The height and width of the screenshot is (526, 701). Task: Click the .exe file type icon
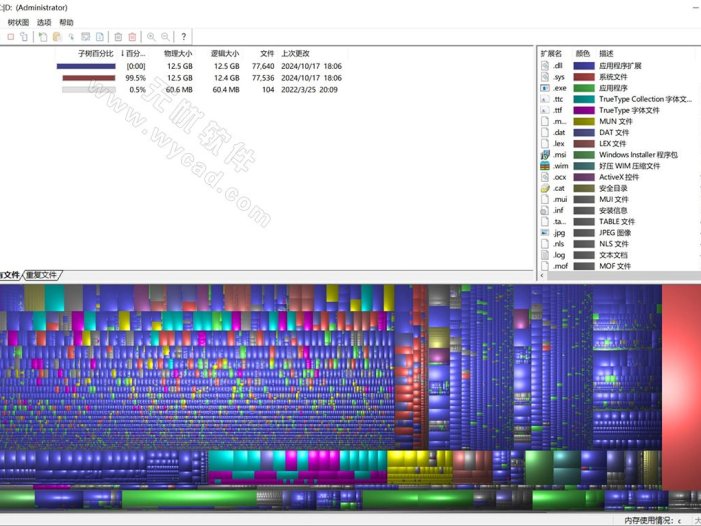[545, 88]
